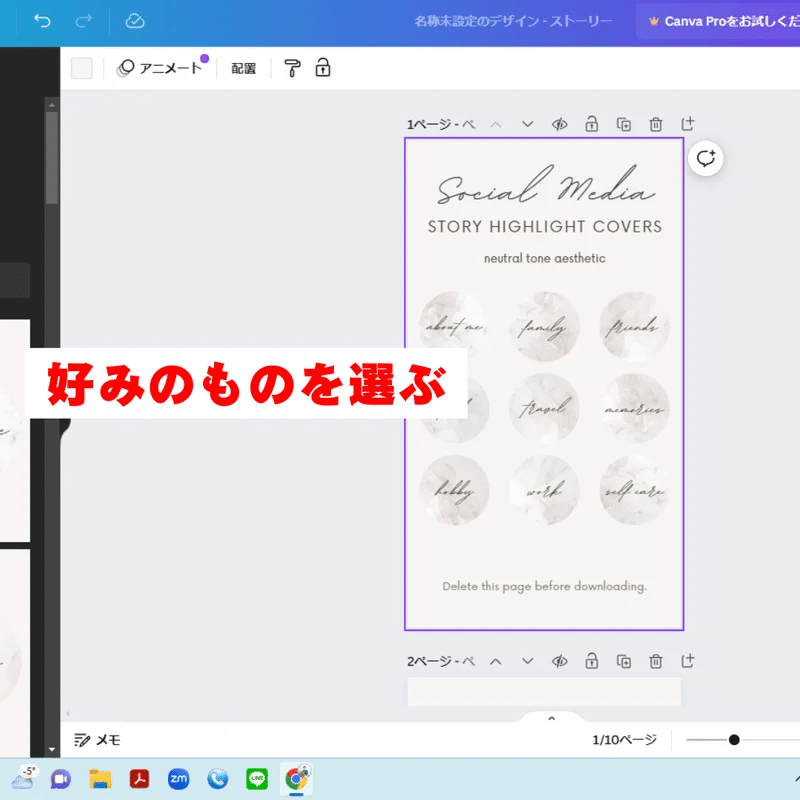Open the video chat app on taskbar
This screenshot has width=800, height=800.
pyautogui.click(x=61, y=779)
